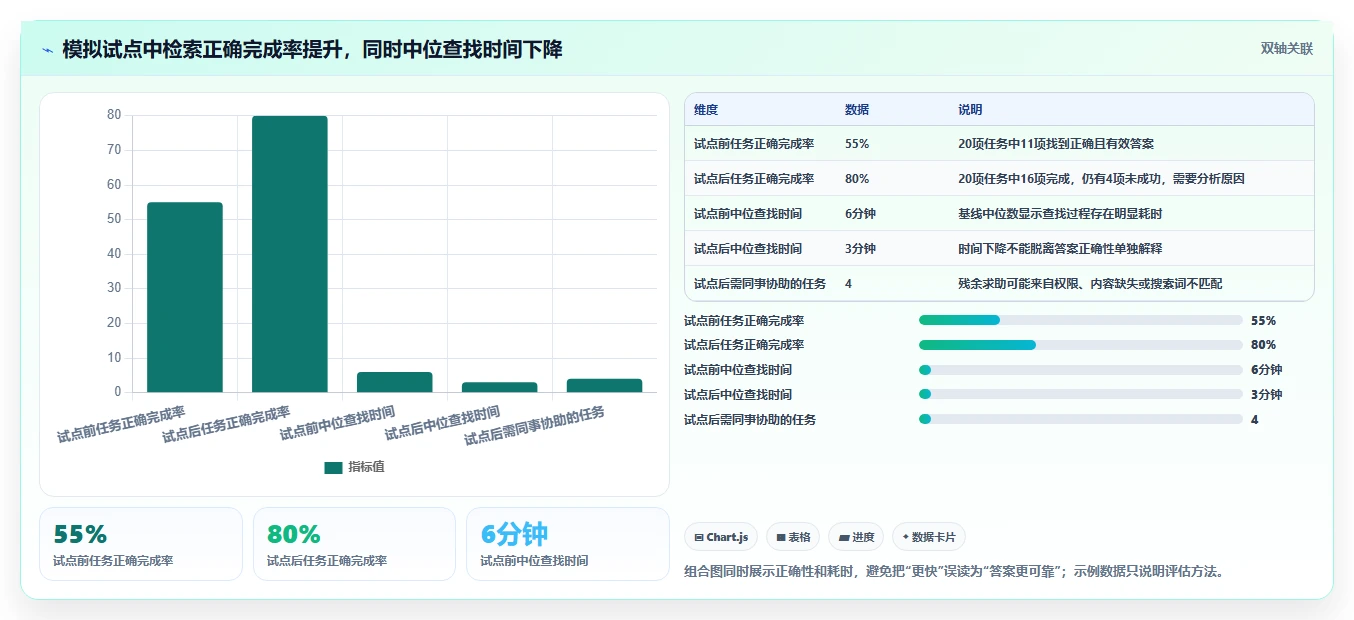Click the 3分钟 progress bar
The width and height of the screenshot is (1354, 620).
click(x=1081, y=394)
